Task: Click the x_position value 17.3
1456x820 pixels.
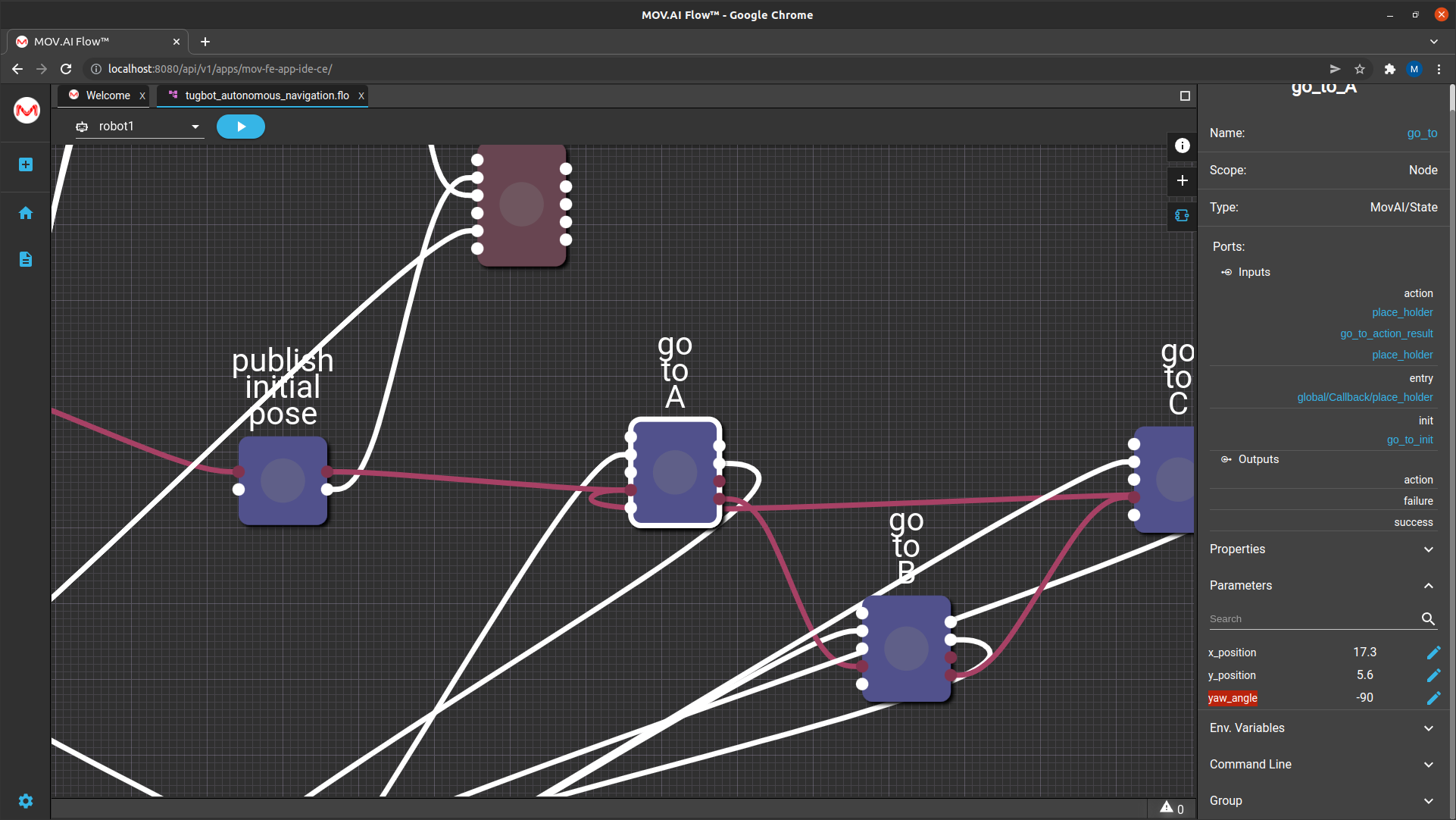Action: click(1364, 653)
